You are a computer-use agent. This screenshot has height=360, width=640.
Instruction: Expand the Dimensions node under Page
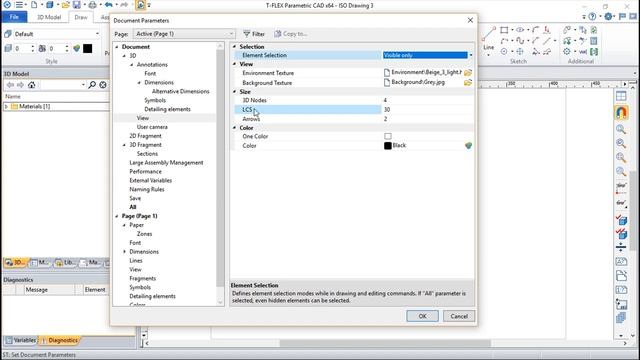[x=124, y=252]
